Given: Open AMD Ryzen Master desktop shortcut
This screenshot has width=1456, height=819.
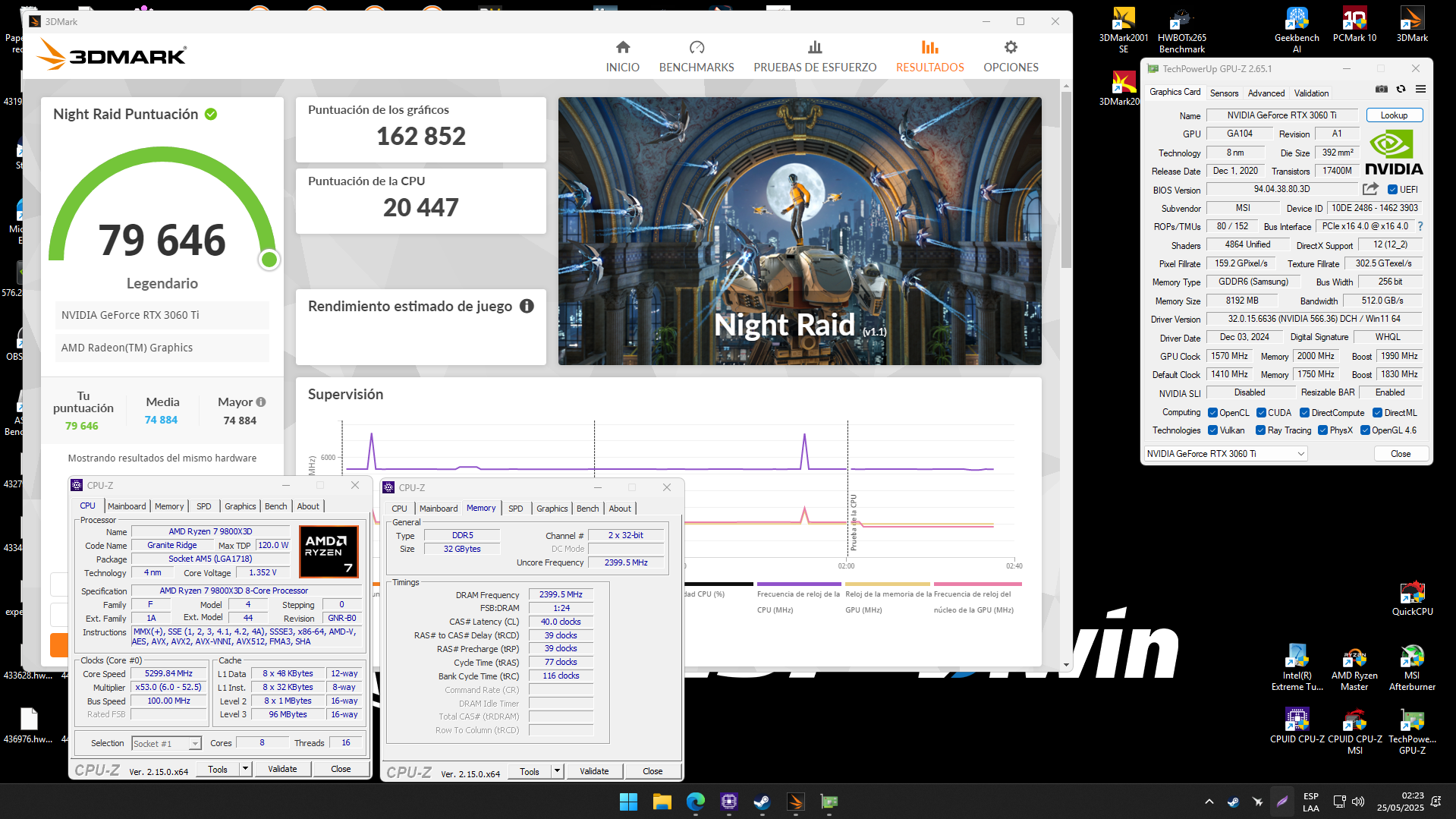Looking at the screenshot, I should (x=1354, y=668).
